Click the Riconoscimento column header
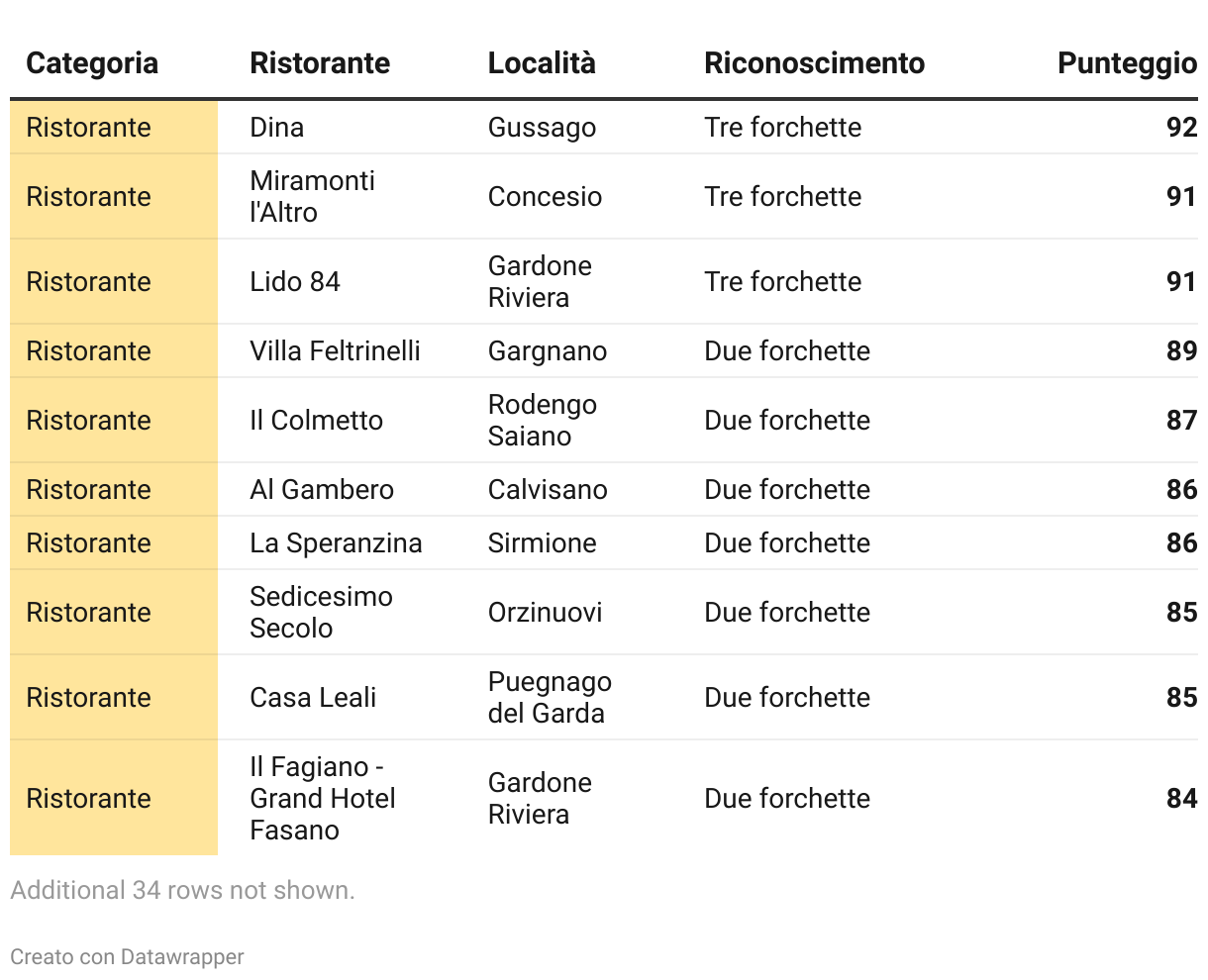 814,63
